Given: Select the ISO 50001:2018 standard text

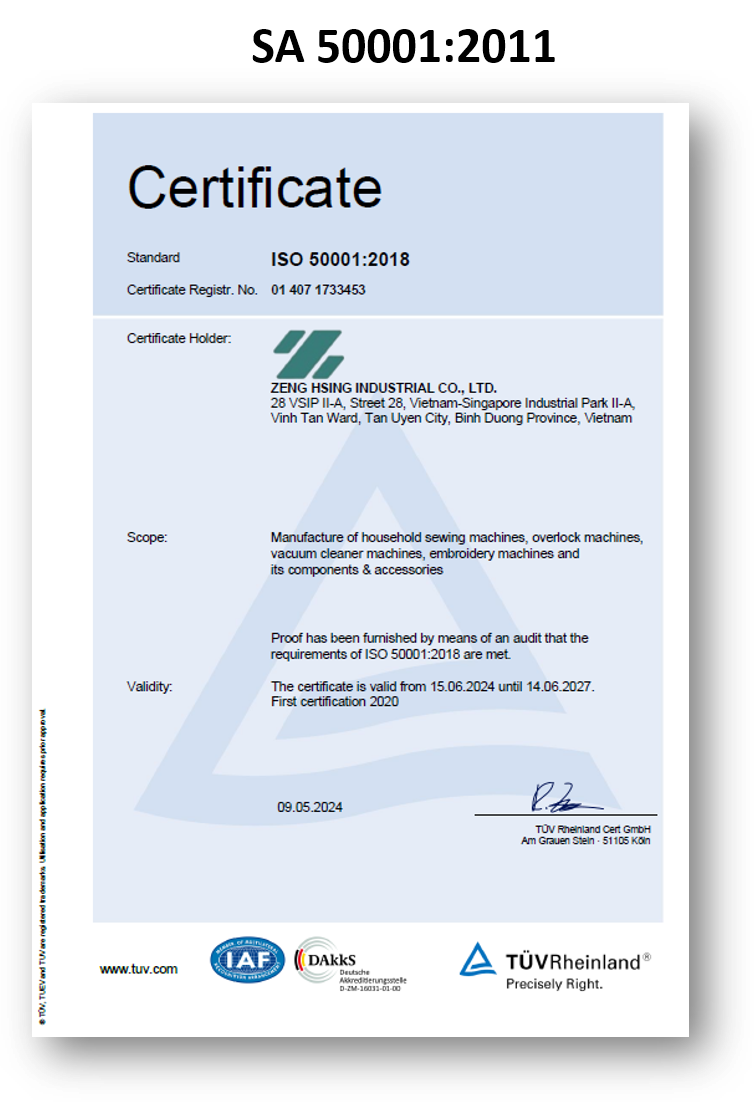Looking at the screenshot, I should 340,260.
